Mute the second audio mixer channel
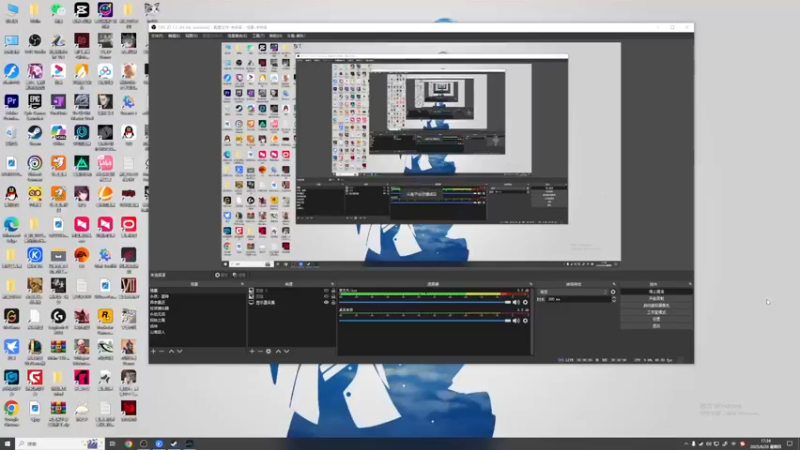 click(516, 321)
